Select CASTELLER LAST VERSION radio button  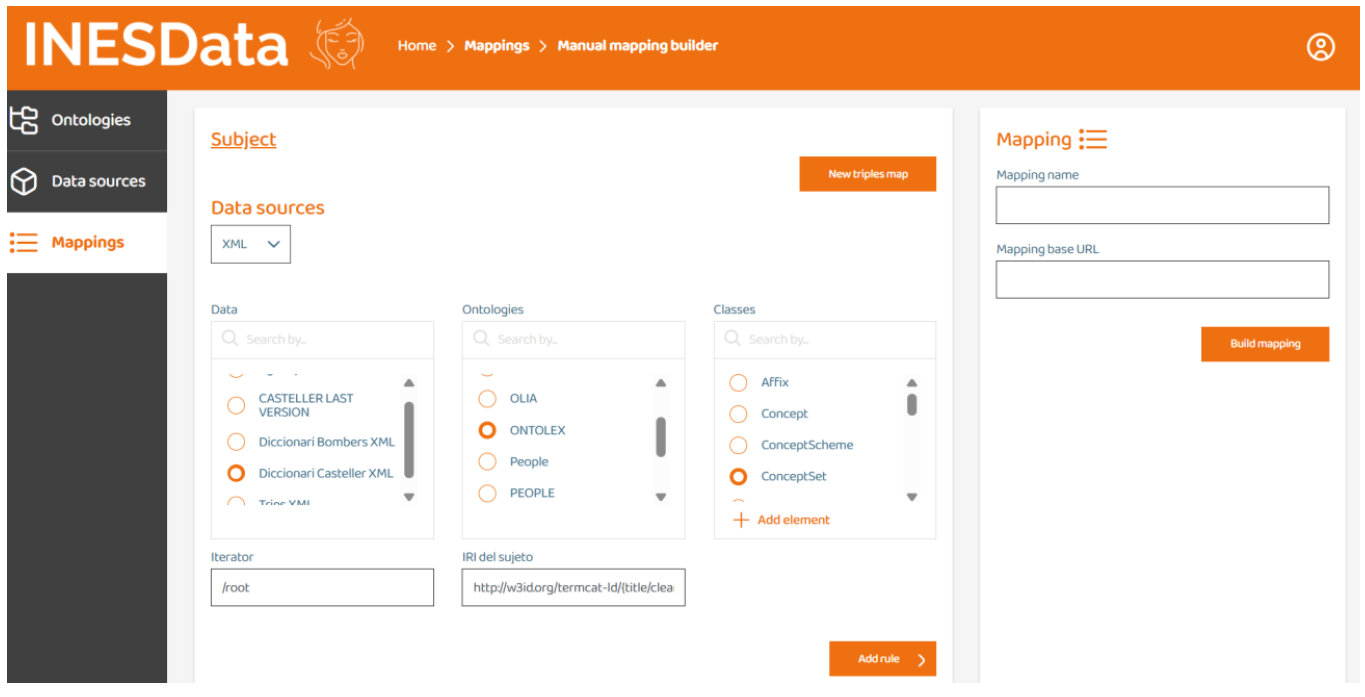click(236, 405)
